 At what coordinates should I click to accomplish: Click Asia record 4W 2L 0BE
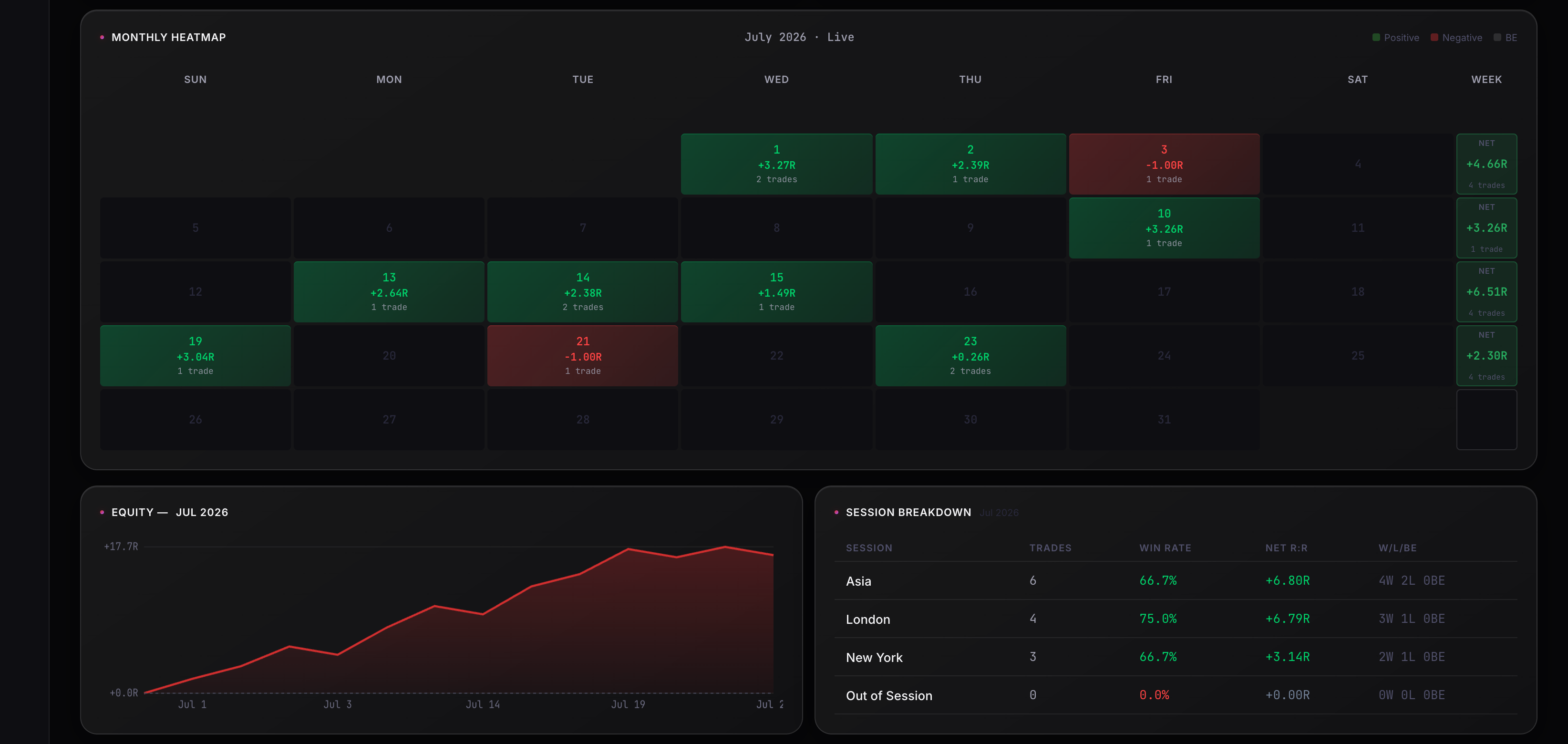pos(1412,580)
